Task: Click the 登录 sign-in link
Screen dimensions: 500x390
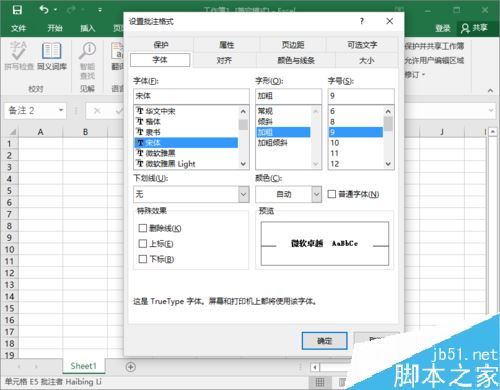Action: click(x=443, y=28)
